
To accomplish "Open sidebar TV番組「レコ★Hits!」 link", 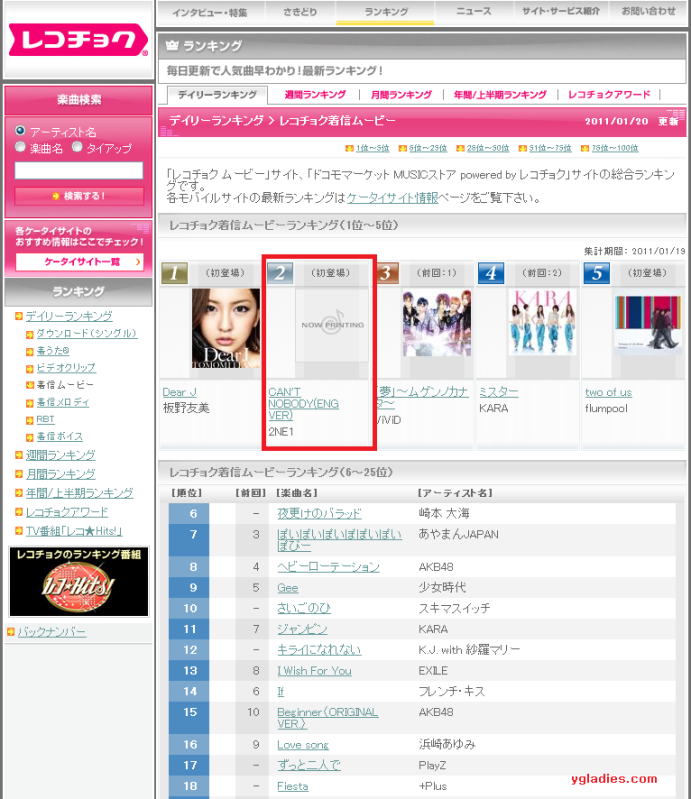I will [x=74, y=531].
